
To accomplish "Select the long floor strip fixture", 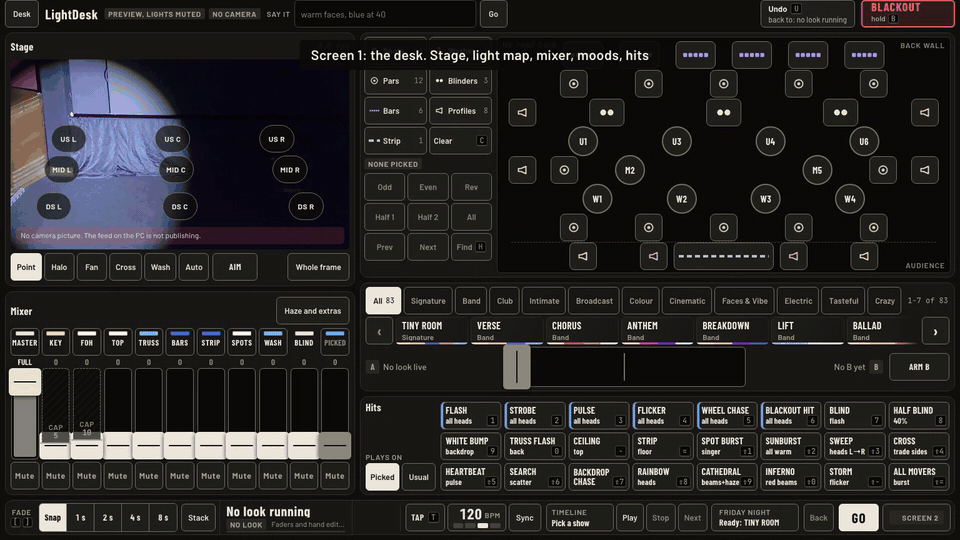I will pos(723,257).
